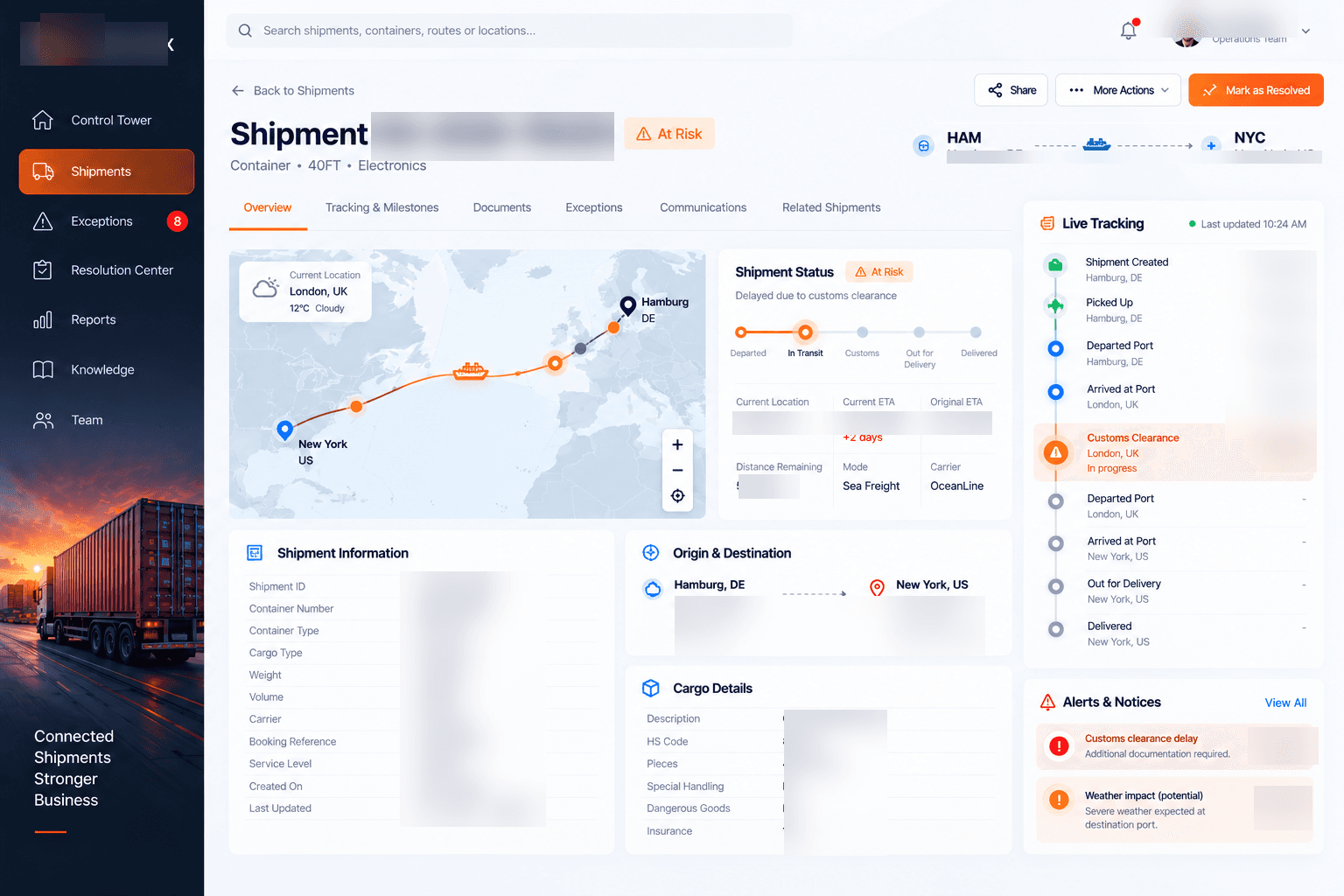
Task: Click the Current Location weather card
Action: tap(305, 291)
